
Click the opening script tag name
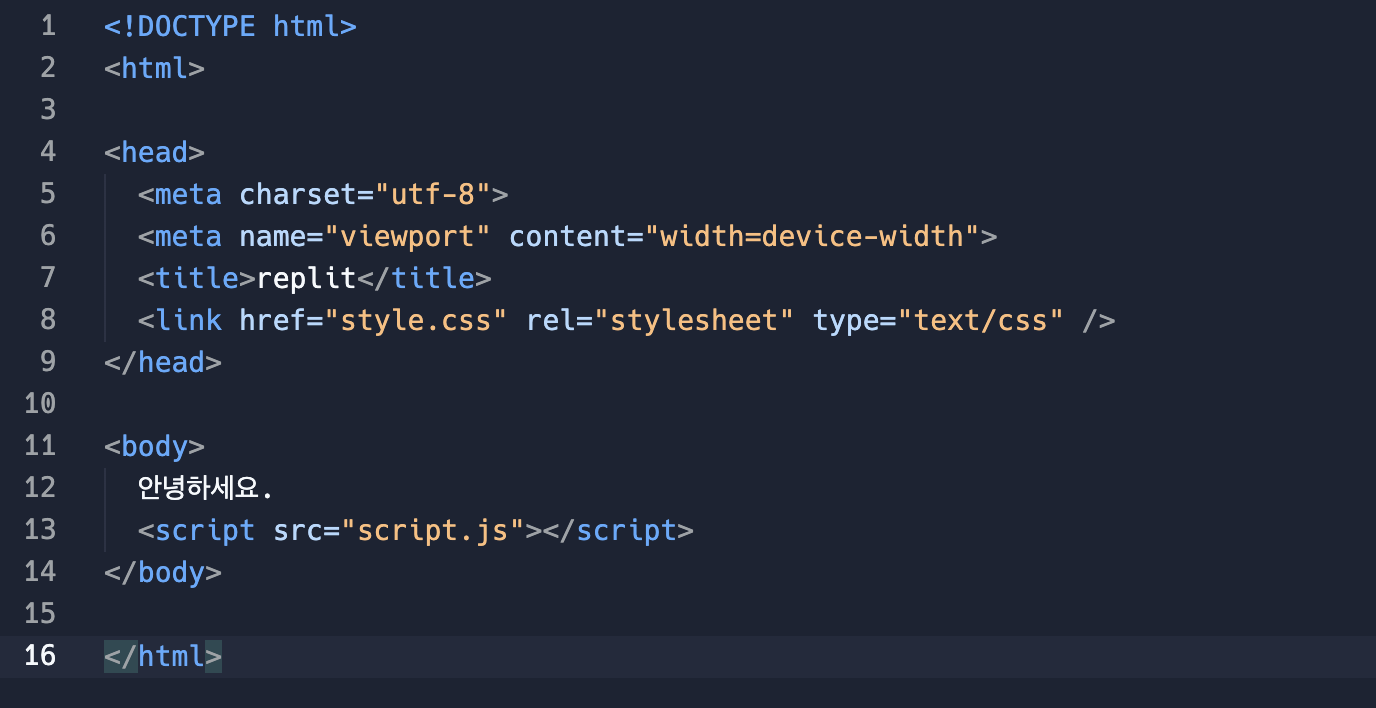pos(205,530)
